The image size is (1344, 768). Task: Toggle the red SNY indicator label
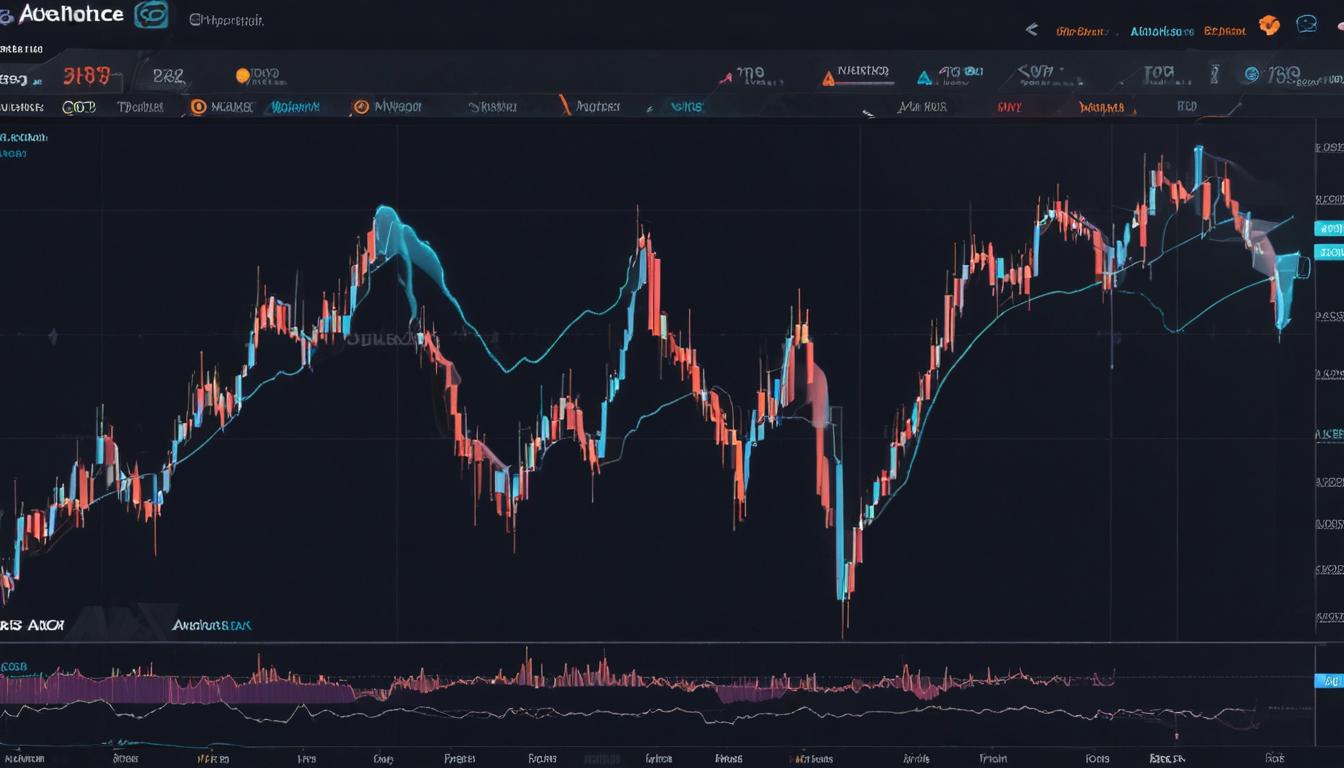click(x=1010, y=105)
